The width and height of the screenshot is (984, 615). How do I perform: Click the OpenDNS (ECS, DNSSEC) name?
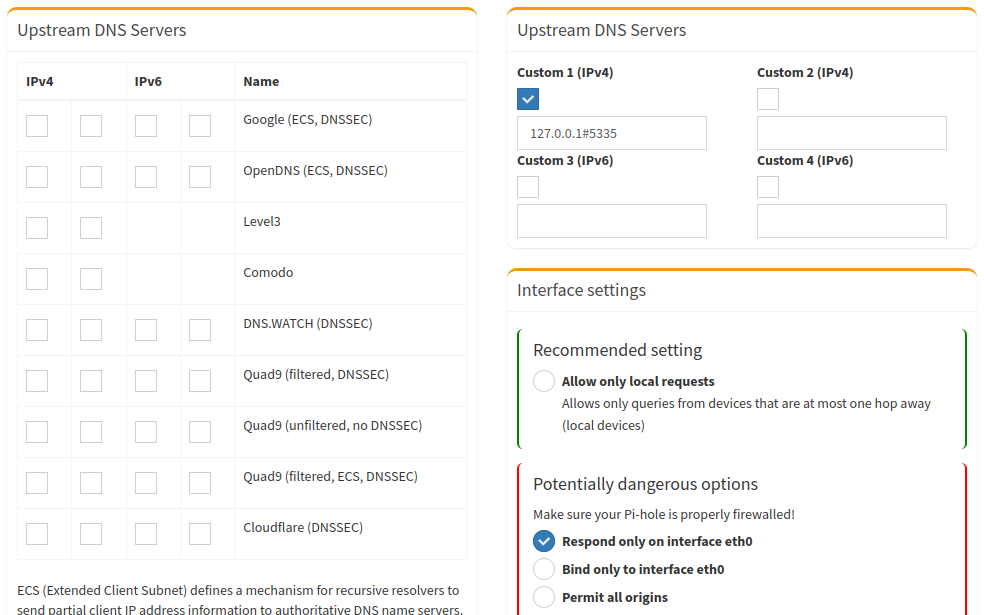point(316,170)
